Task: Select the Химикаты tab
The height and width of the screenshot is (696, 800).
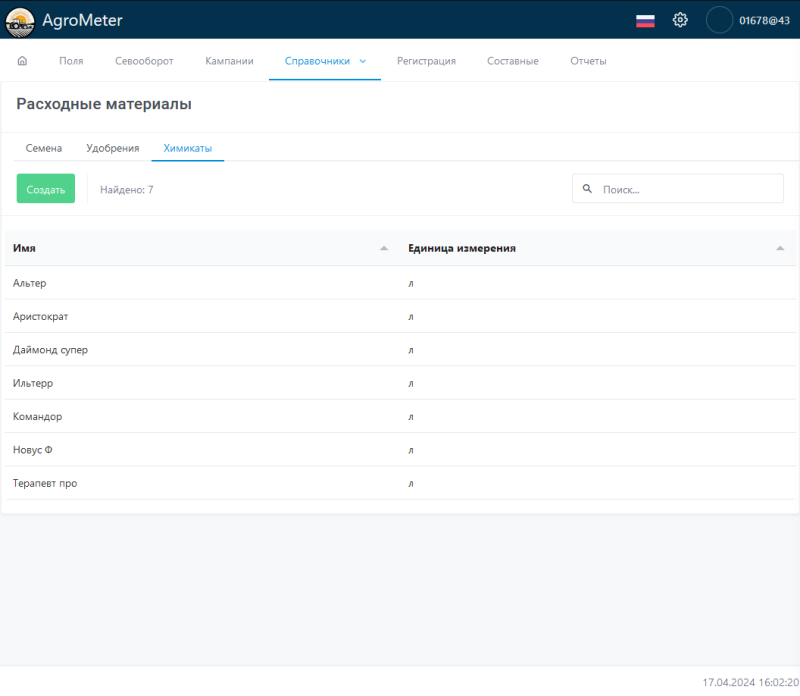Action: [187, 148]
